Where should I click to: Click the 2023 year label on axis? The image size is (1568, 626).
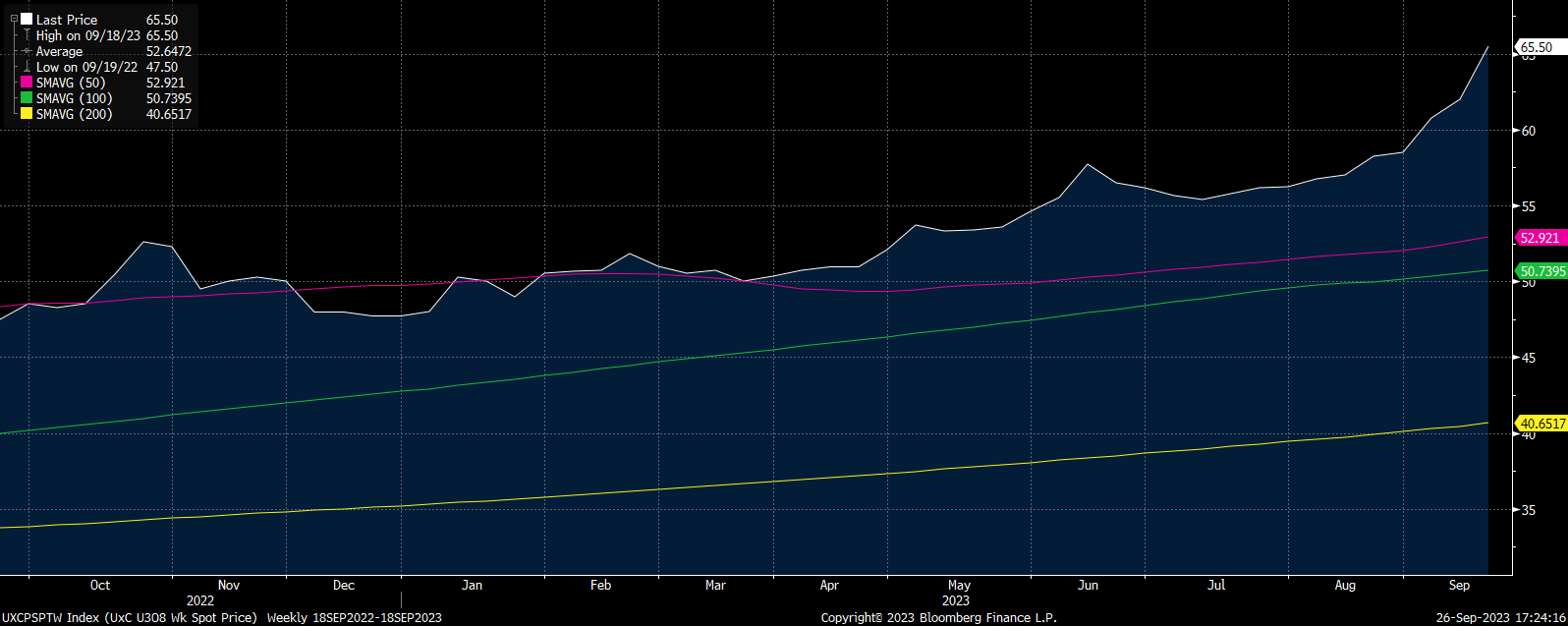[955, 600]
